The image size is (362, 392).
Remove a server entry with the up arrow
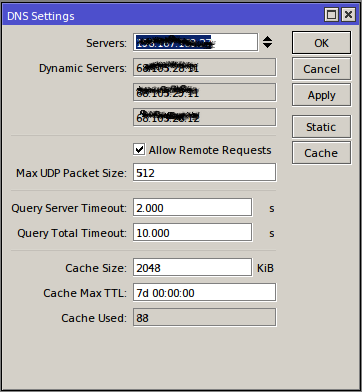(x=267, y=39)
